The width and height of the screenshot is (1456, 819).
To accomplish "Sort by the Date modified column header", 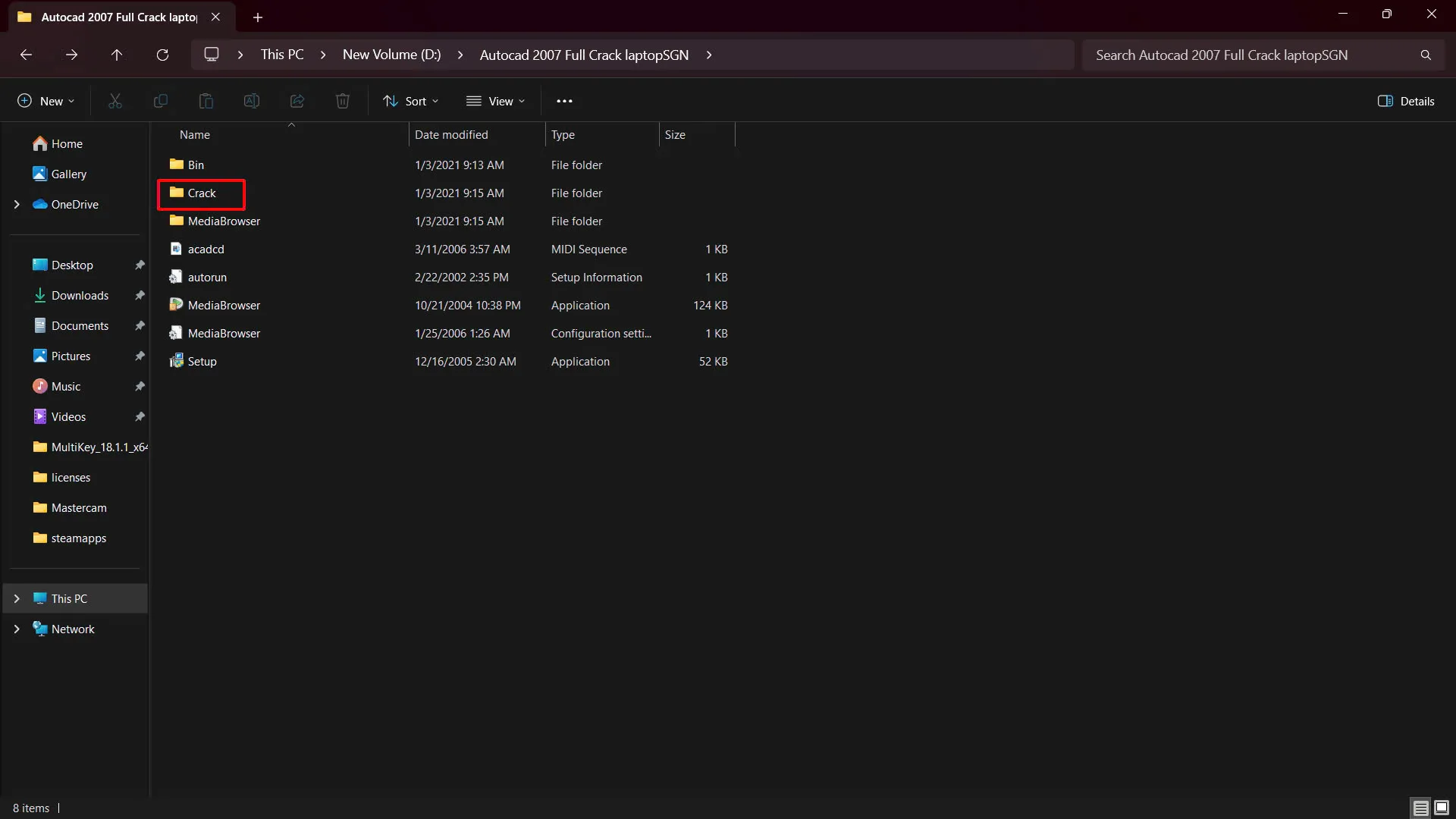I will [x=451, y=134].
